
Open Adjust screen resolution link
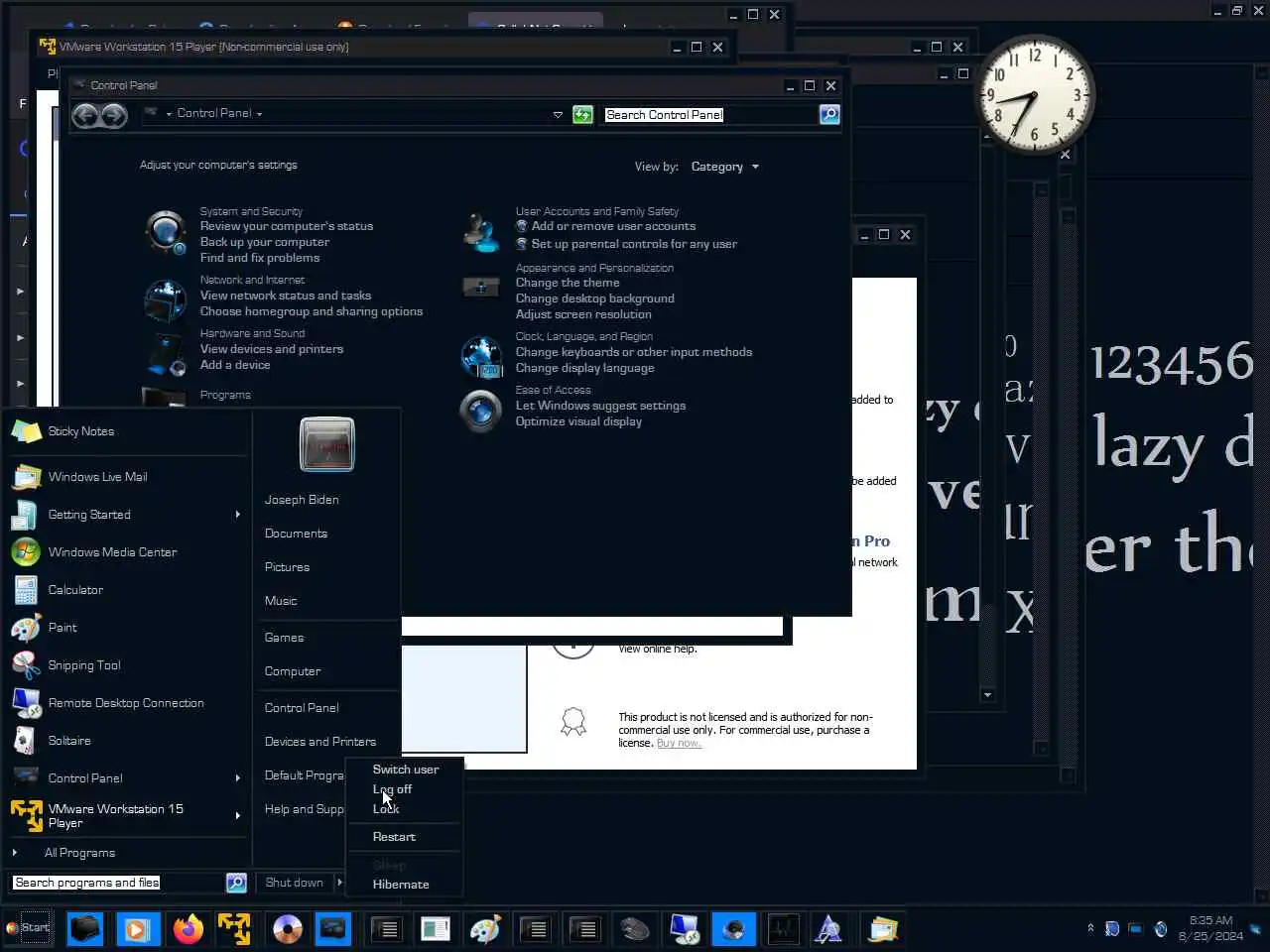583,314
